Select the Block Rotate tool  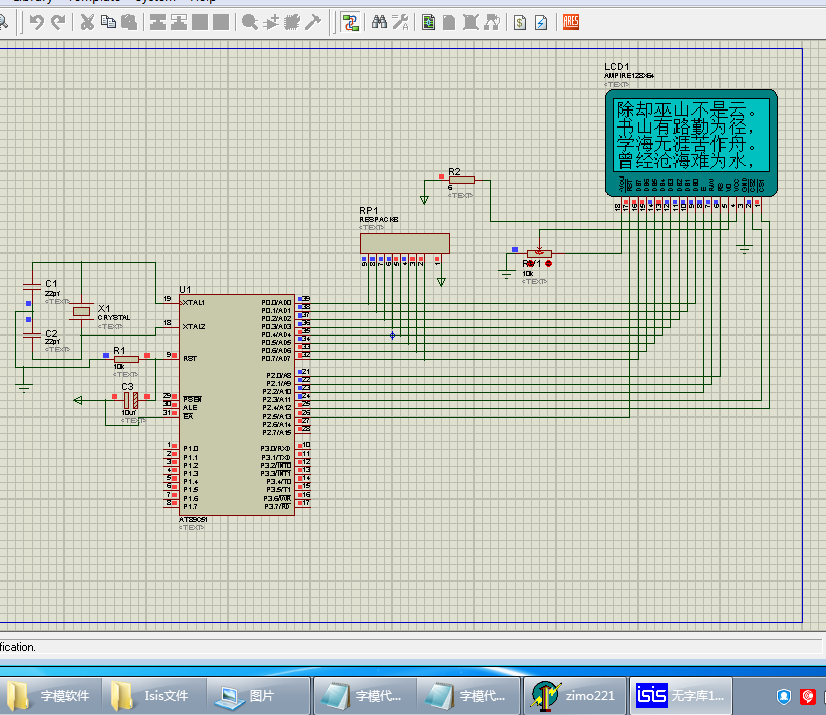[x=200, y=22]
